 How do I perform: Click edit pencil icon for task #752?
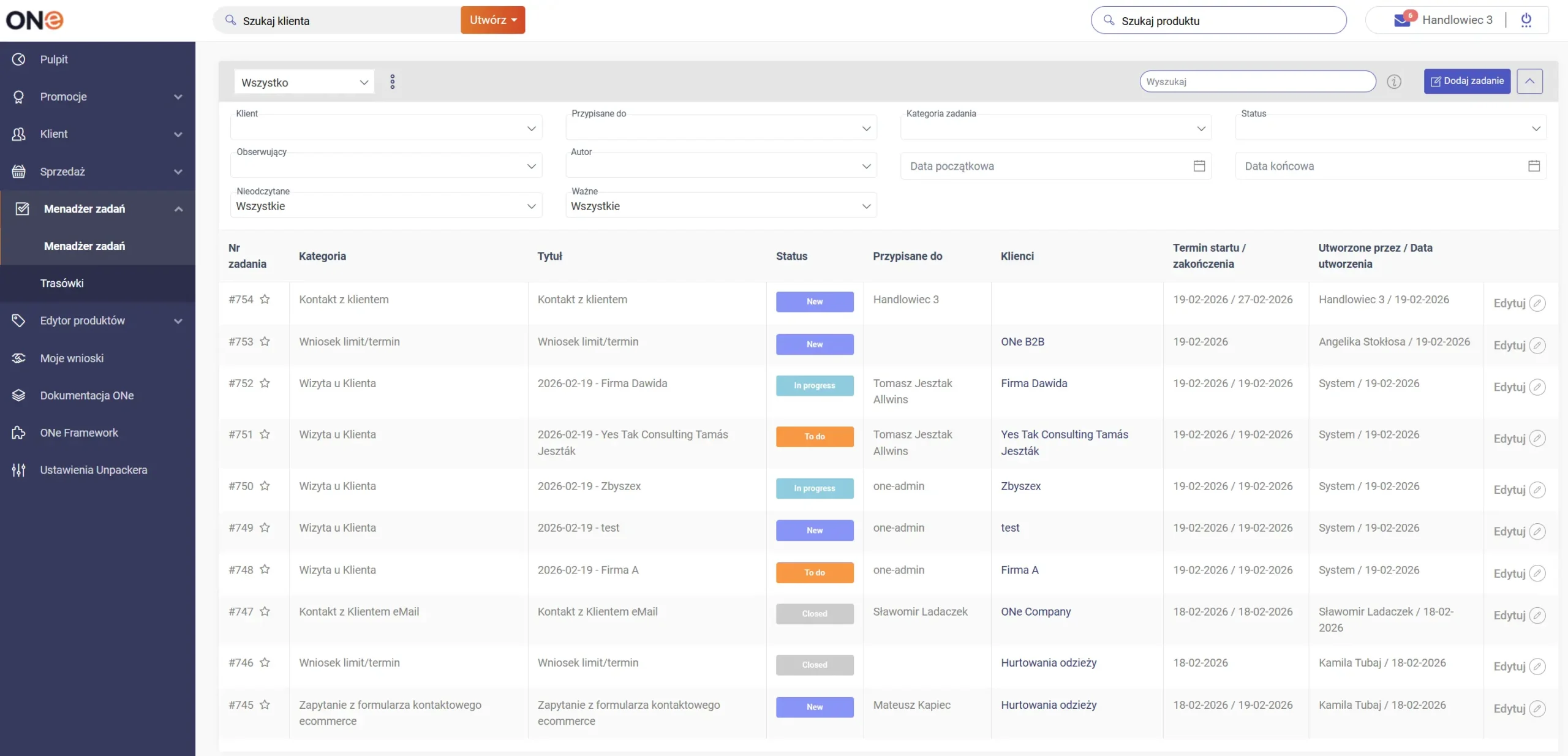coord(1537,387)
